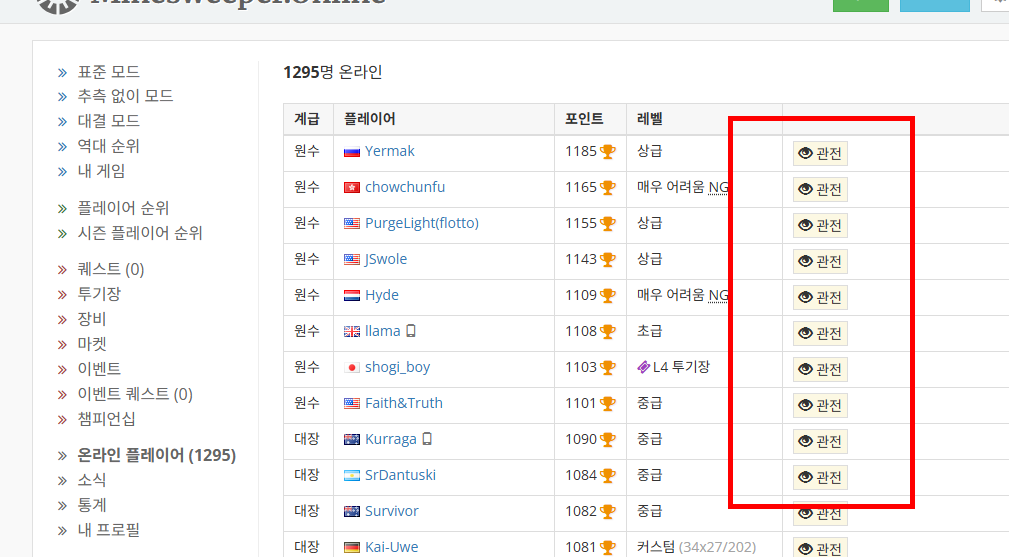Viewport: 1009px width, 557px height.
Task: Click the green button in the top bar
Action: [x=860, y=5]
